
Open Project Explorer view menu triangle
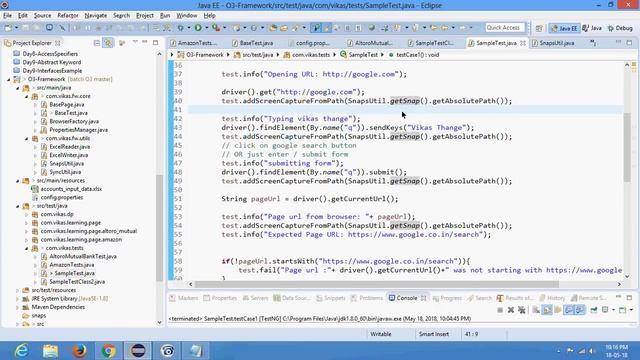point(135,42)
